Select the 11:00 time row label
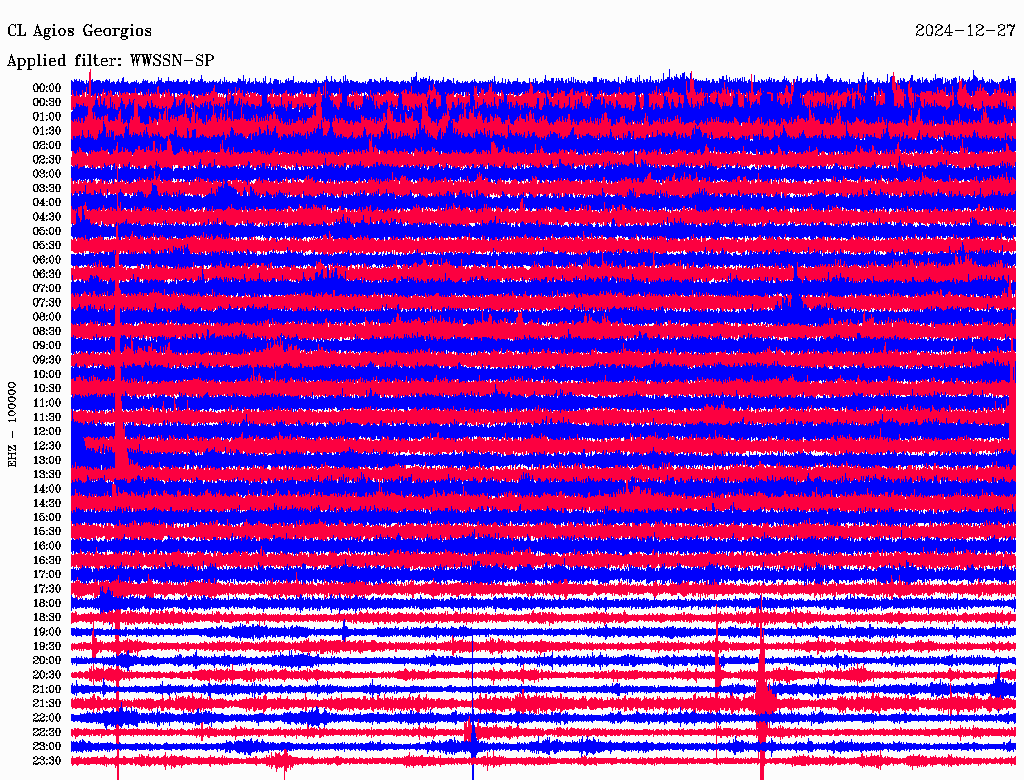 point(47,403)
